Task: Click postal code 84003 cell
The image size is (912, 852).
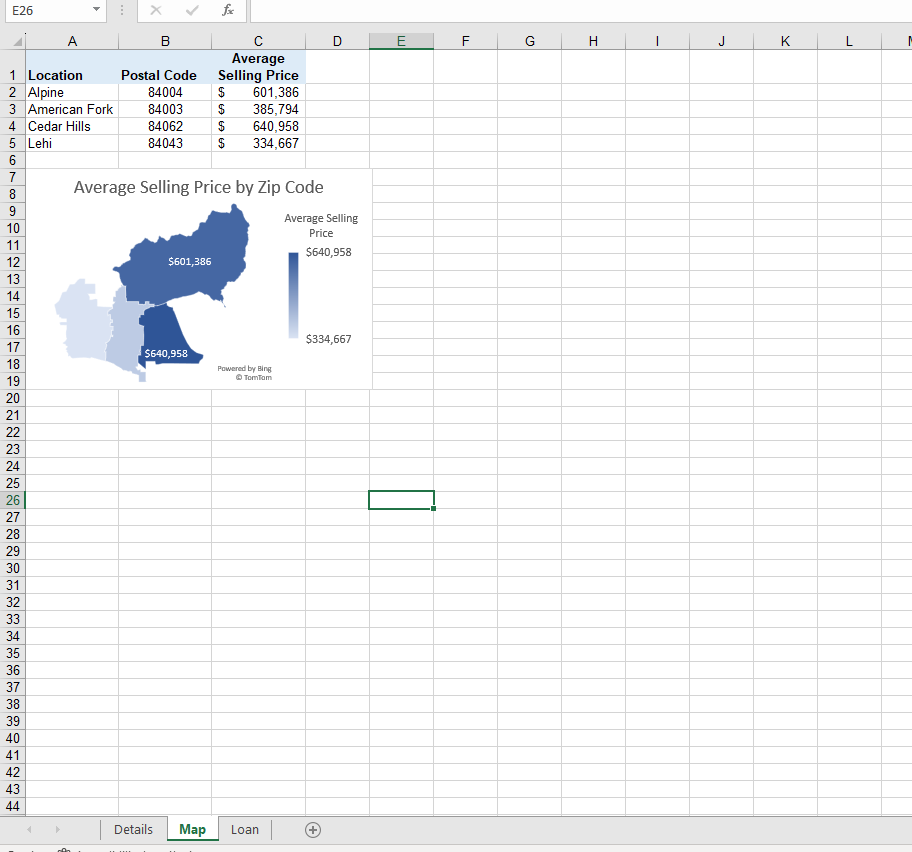Action: [165, 109]
